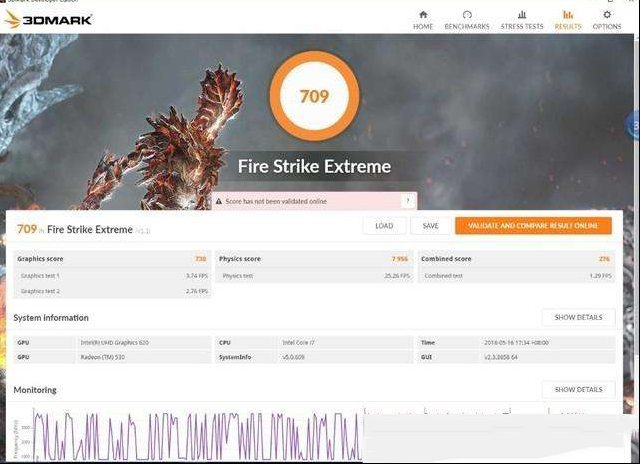Click the 709 score circle
Viewport: 640px width, 464px height.
coord(314,96)
